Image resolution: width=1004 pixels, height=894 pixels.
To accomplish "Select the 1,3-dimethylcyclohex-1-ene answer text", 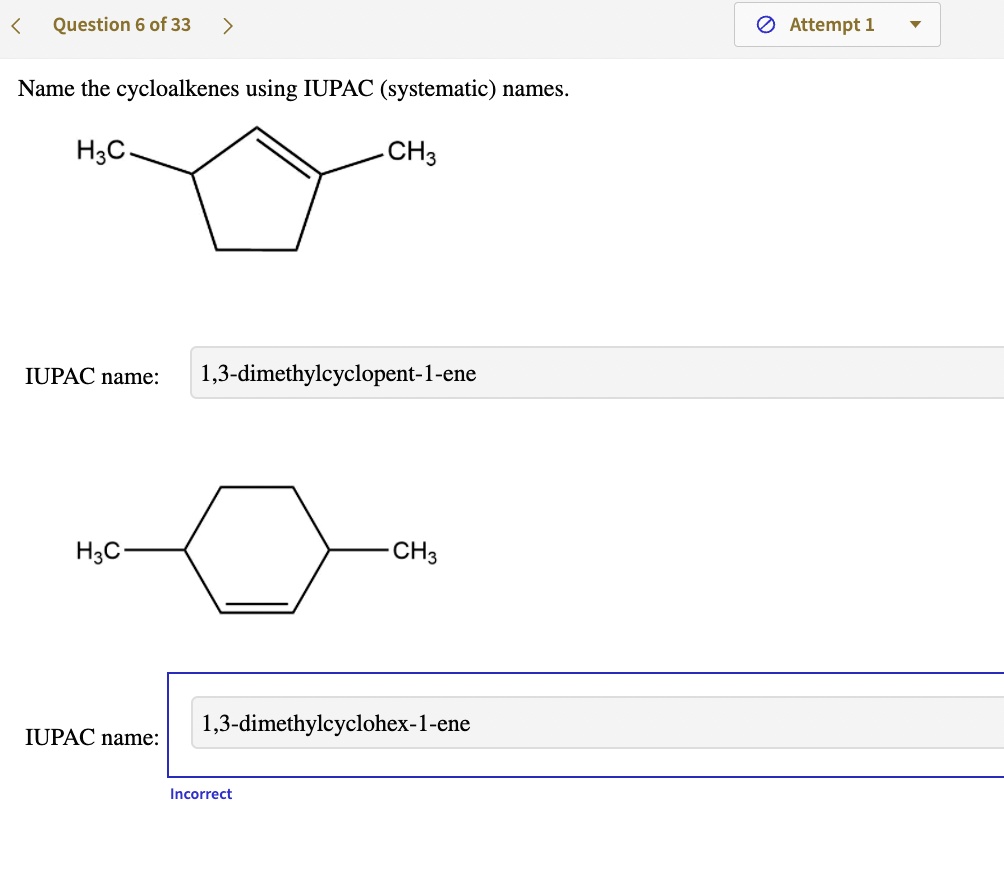I will [x=335, y=723].
